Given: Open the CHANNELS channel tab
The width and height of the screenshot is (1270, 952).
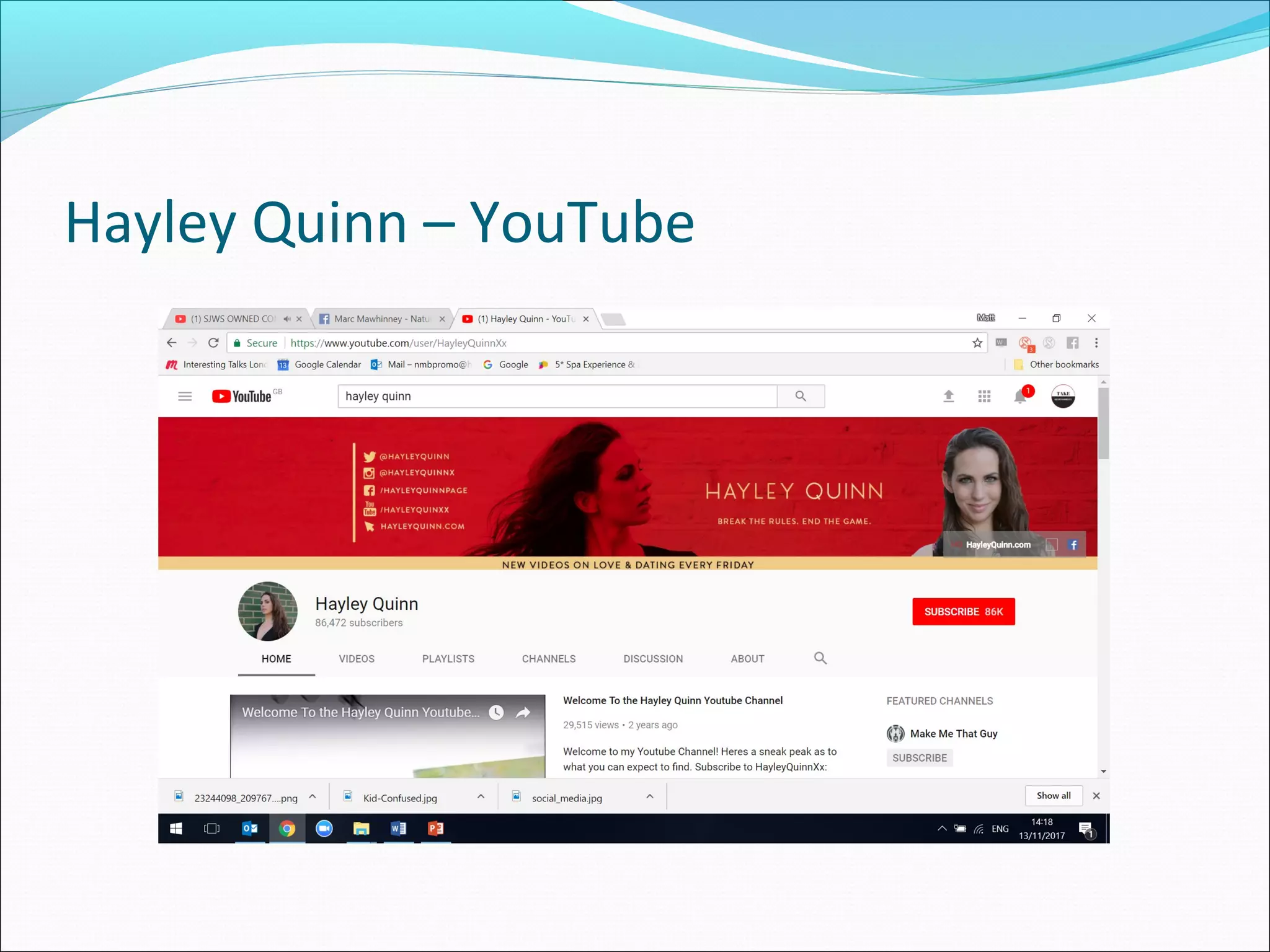Looking at the screenshot, I should [549, 659].
